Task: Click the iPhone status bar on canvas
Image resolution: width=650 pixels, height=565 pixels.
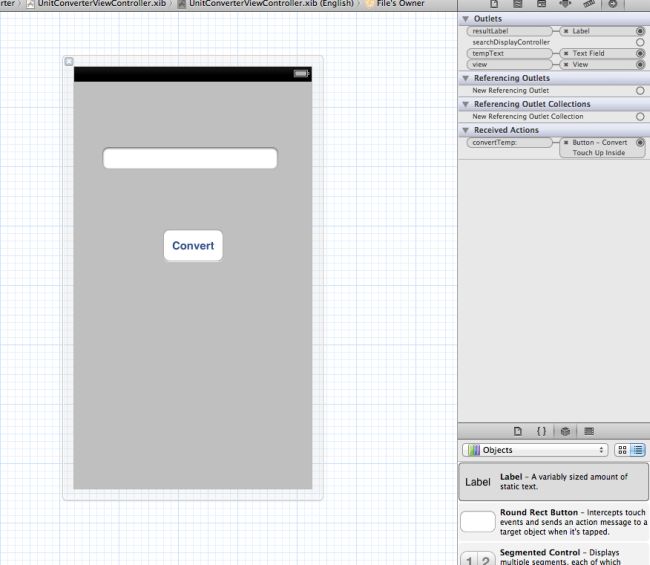Action: [x=193, y=74]
